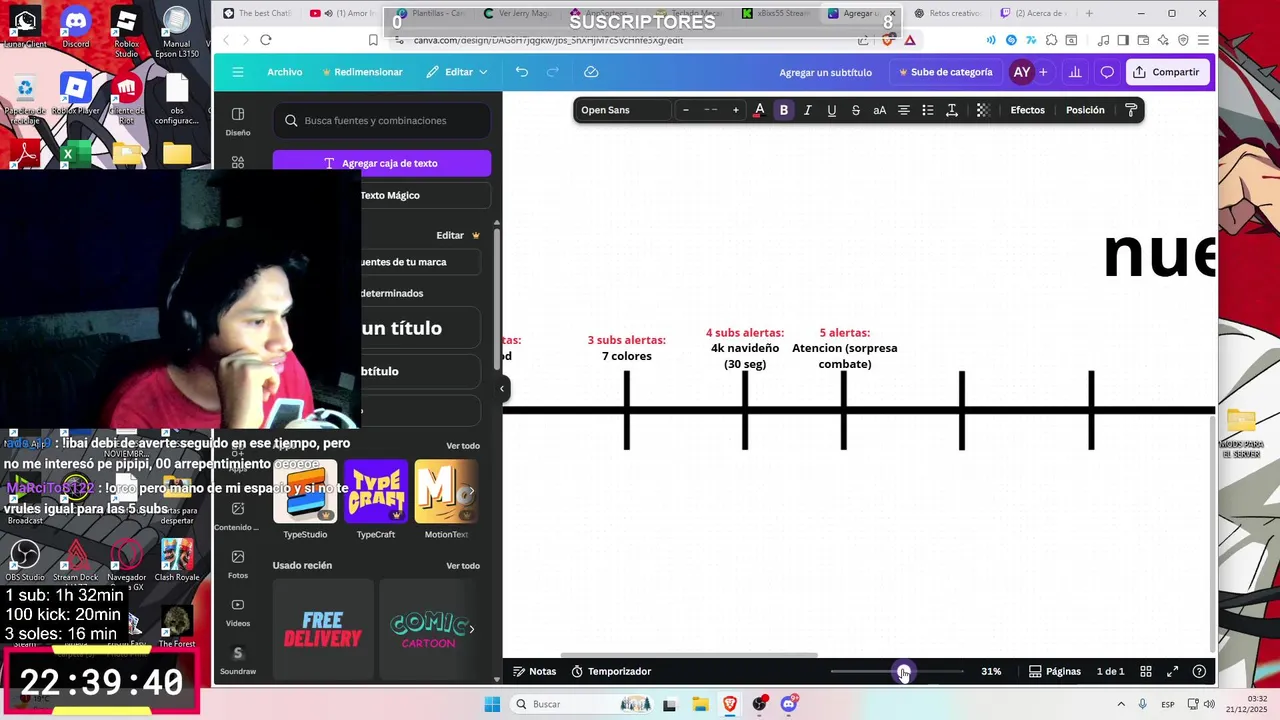Open the Archivo menu

[x=284, y=72]
